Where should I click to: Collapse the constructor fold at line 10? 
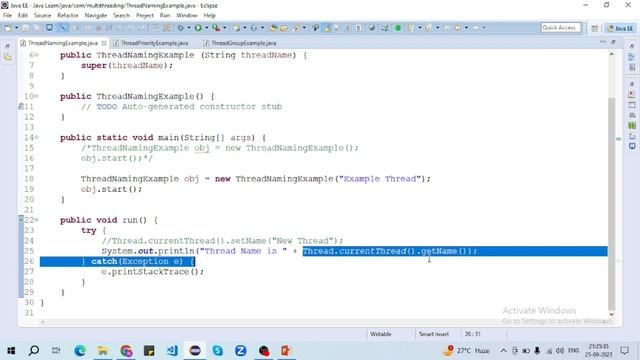pyautogui.click(x=36, y=96)
